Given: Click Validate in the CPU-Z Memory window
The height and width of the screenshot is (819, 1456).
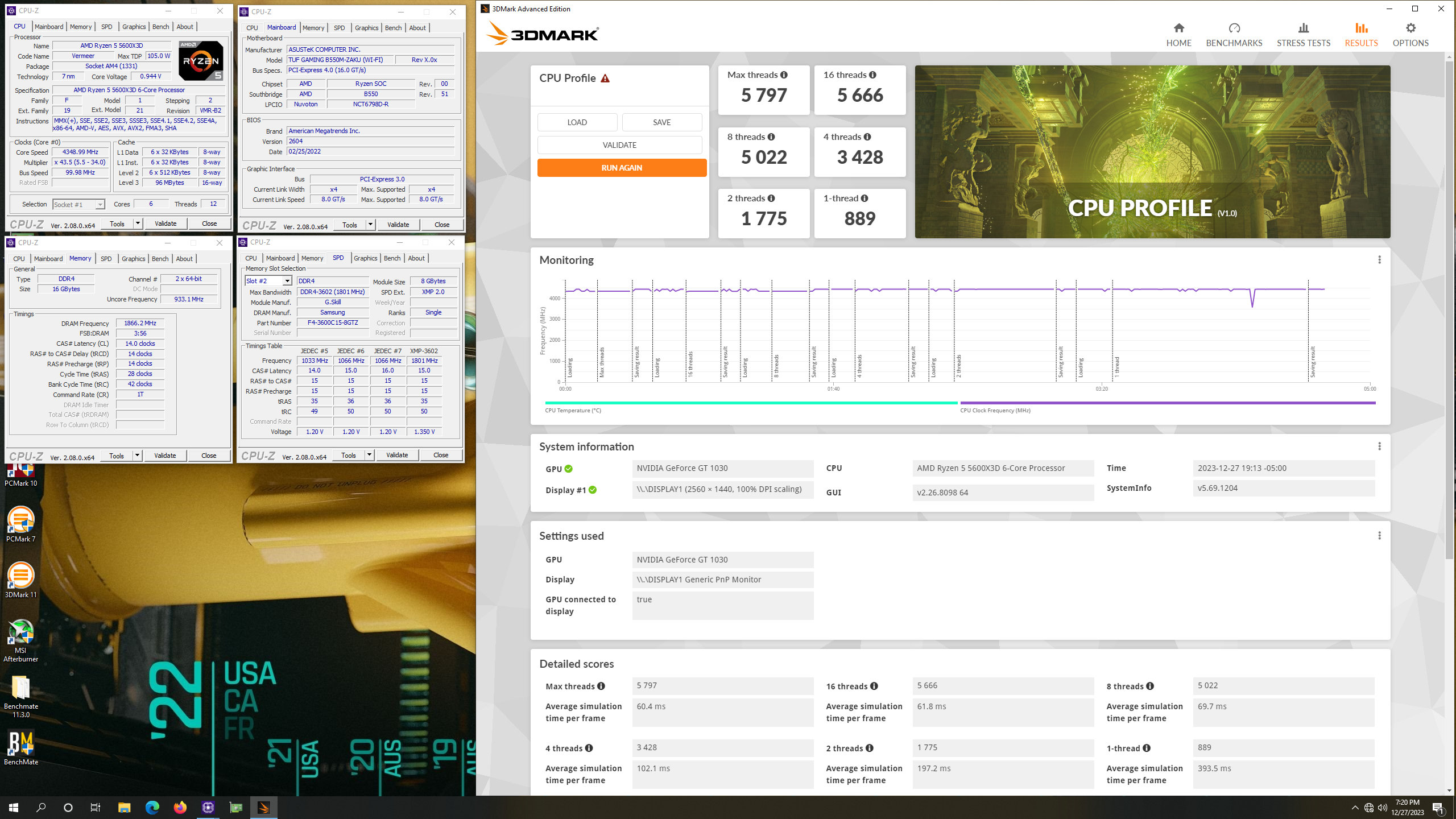Looking at the screenshot, I should 165,456.
